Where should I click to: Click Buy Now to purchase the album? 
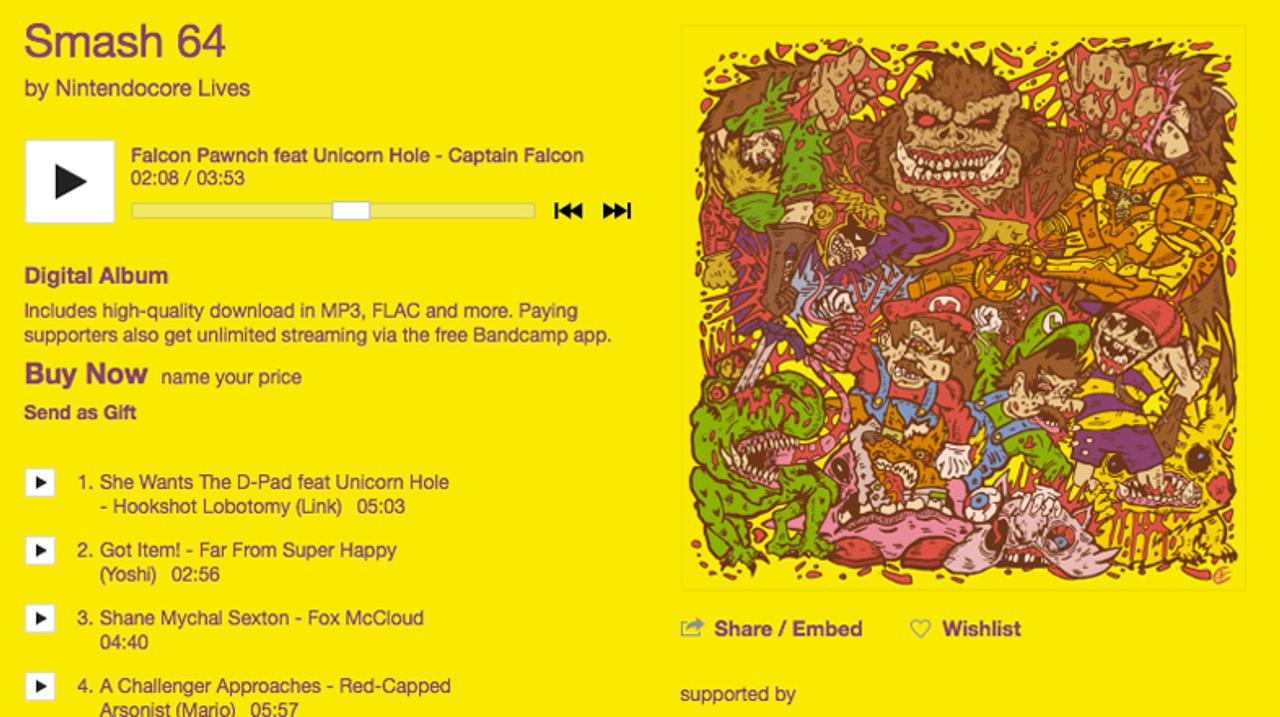tap(86, 374)
